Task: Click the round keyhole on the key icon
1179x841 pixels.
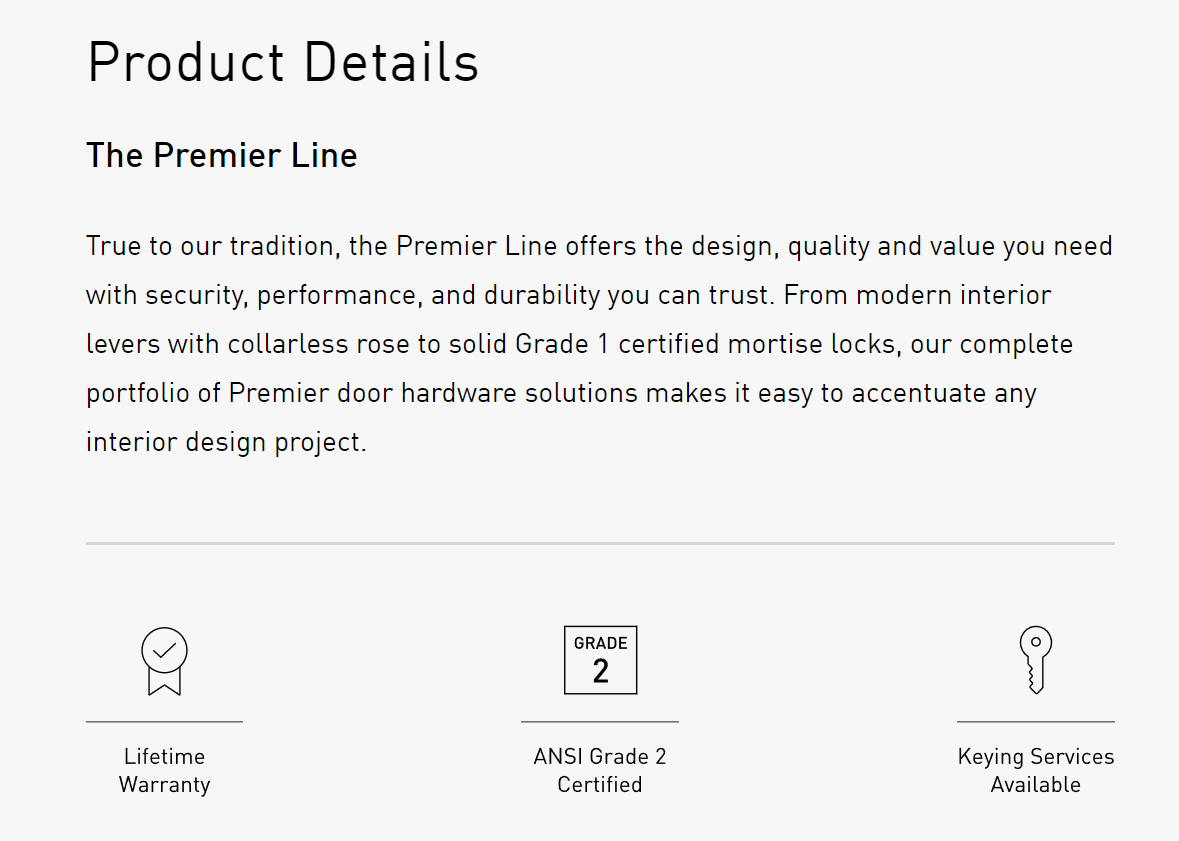Action: click(x=1036, y=642)
